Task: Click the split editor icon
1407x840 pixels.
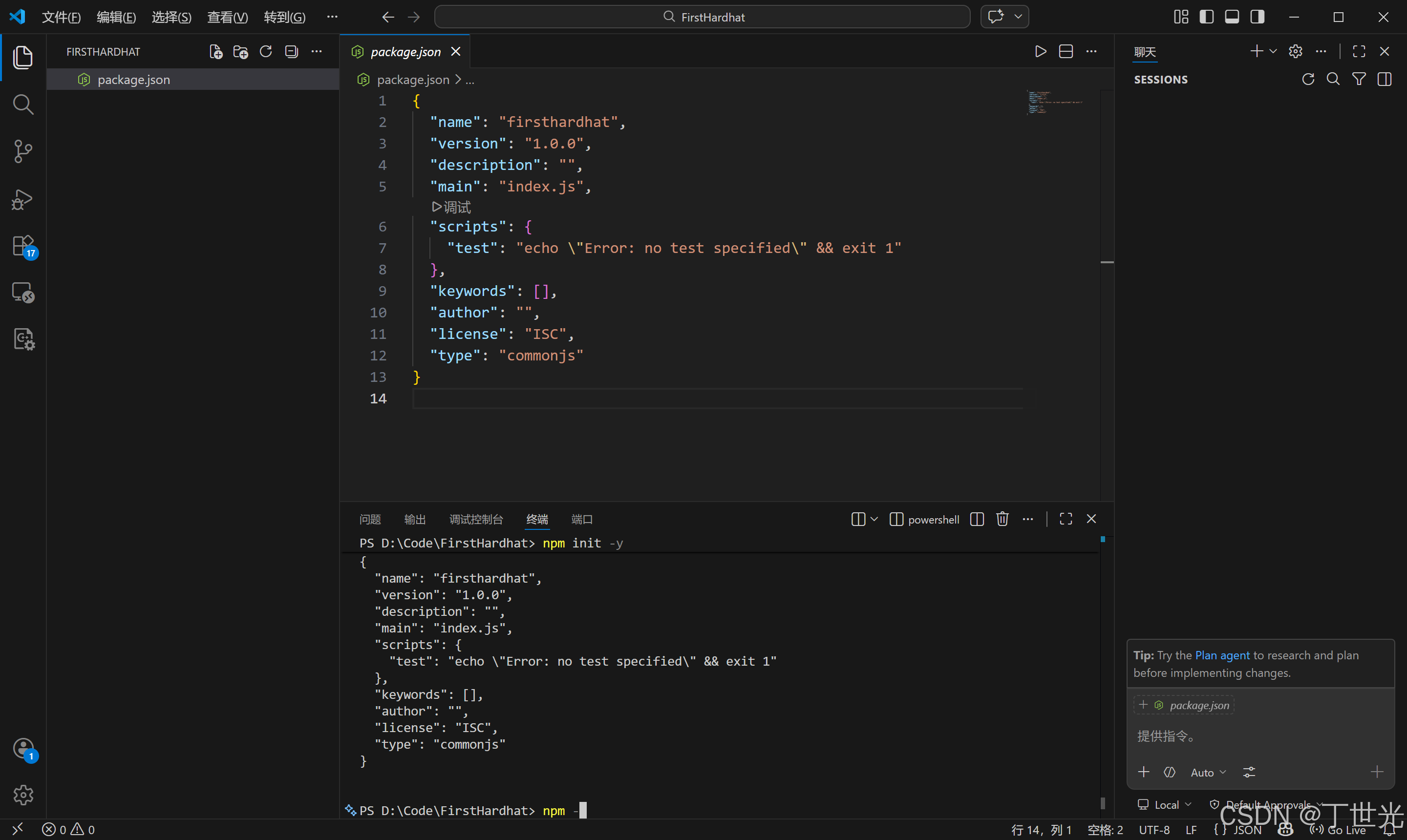Action: tap(1066, 51)
